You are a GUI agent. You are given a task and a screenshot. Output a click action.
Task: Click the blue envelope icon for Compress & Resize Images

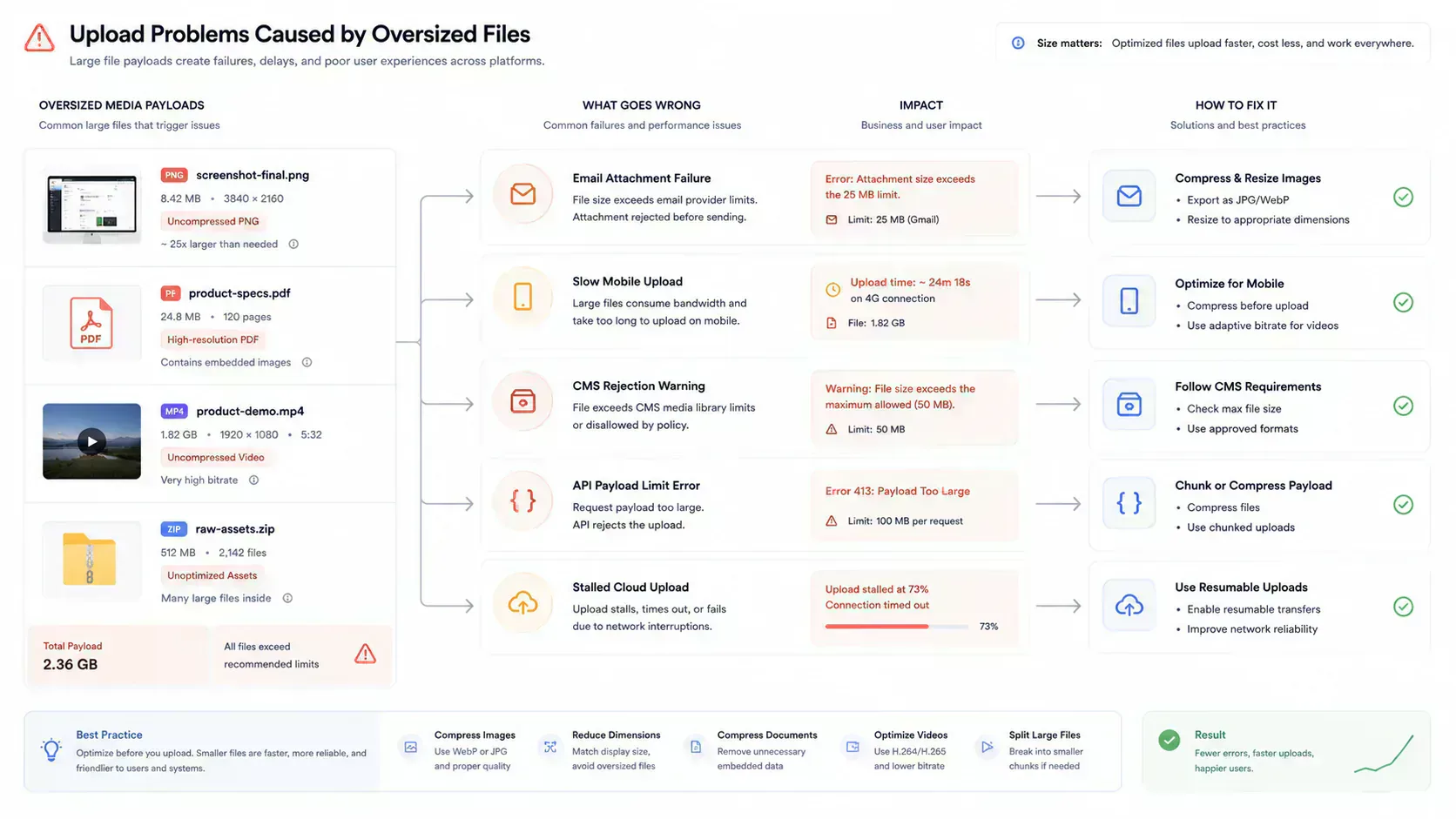[1129, 196]
